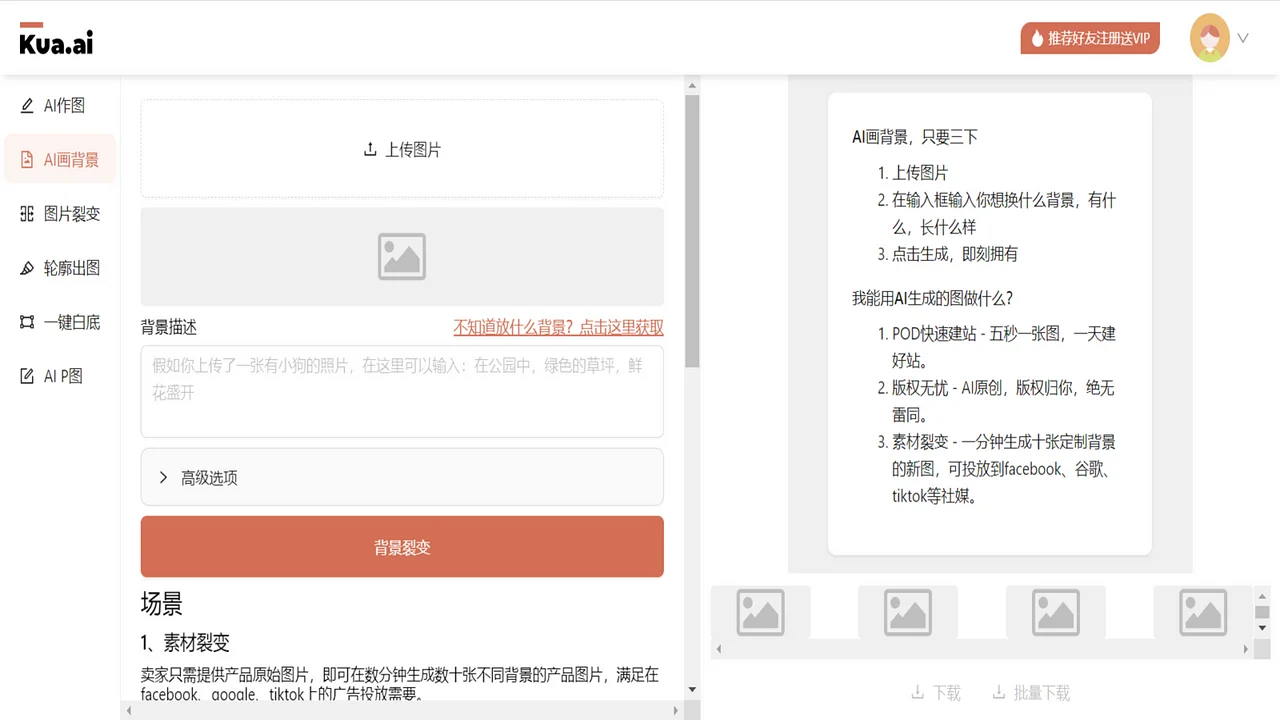This screenshot has width=1280, height=720.
Task: Click the 批量下载 batch download icon
Action: point(998,691)
